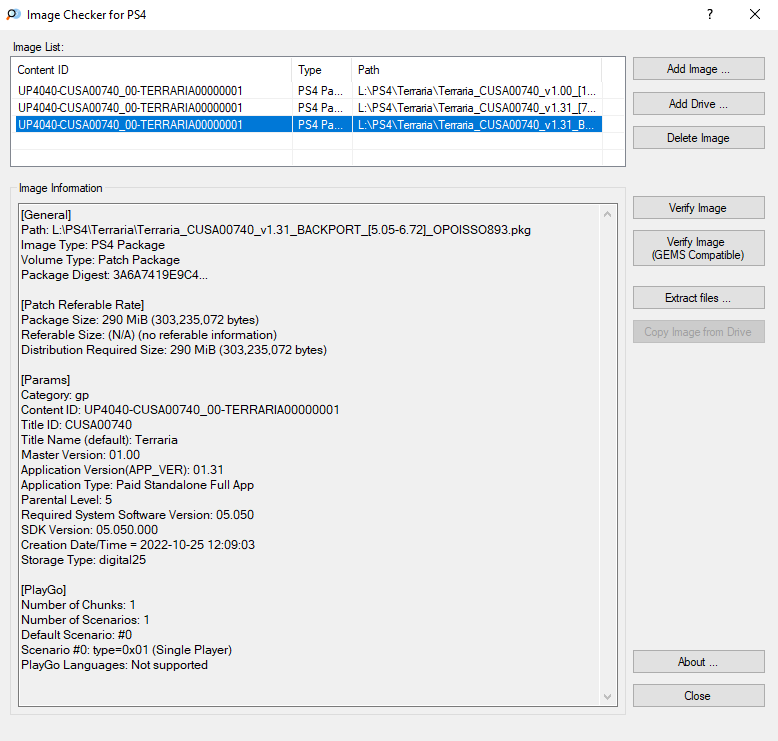The height and width of the screenshot is (741, 778).
Task: Click the Type column header
Action: [321, 70]
